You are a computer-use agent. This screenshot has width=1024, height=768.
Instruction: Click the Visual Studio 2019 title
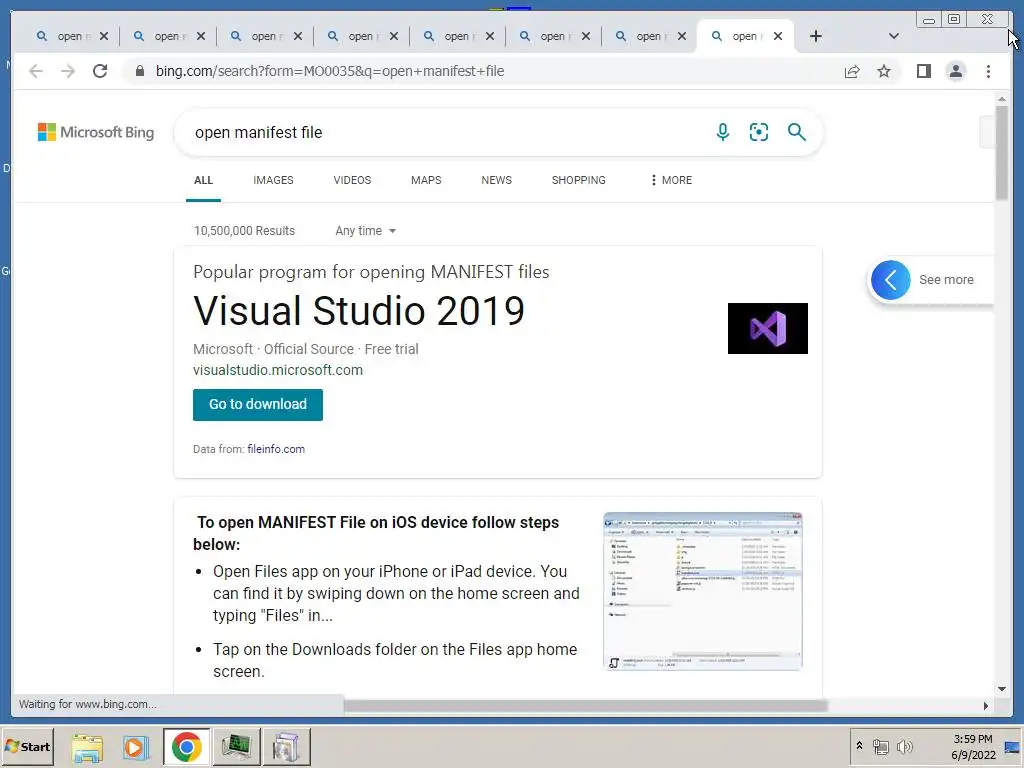click(359, 311)
